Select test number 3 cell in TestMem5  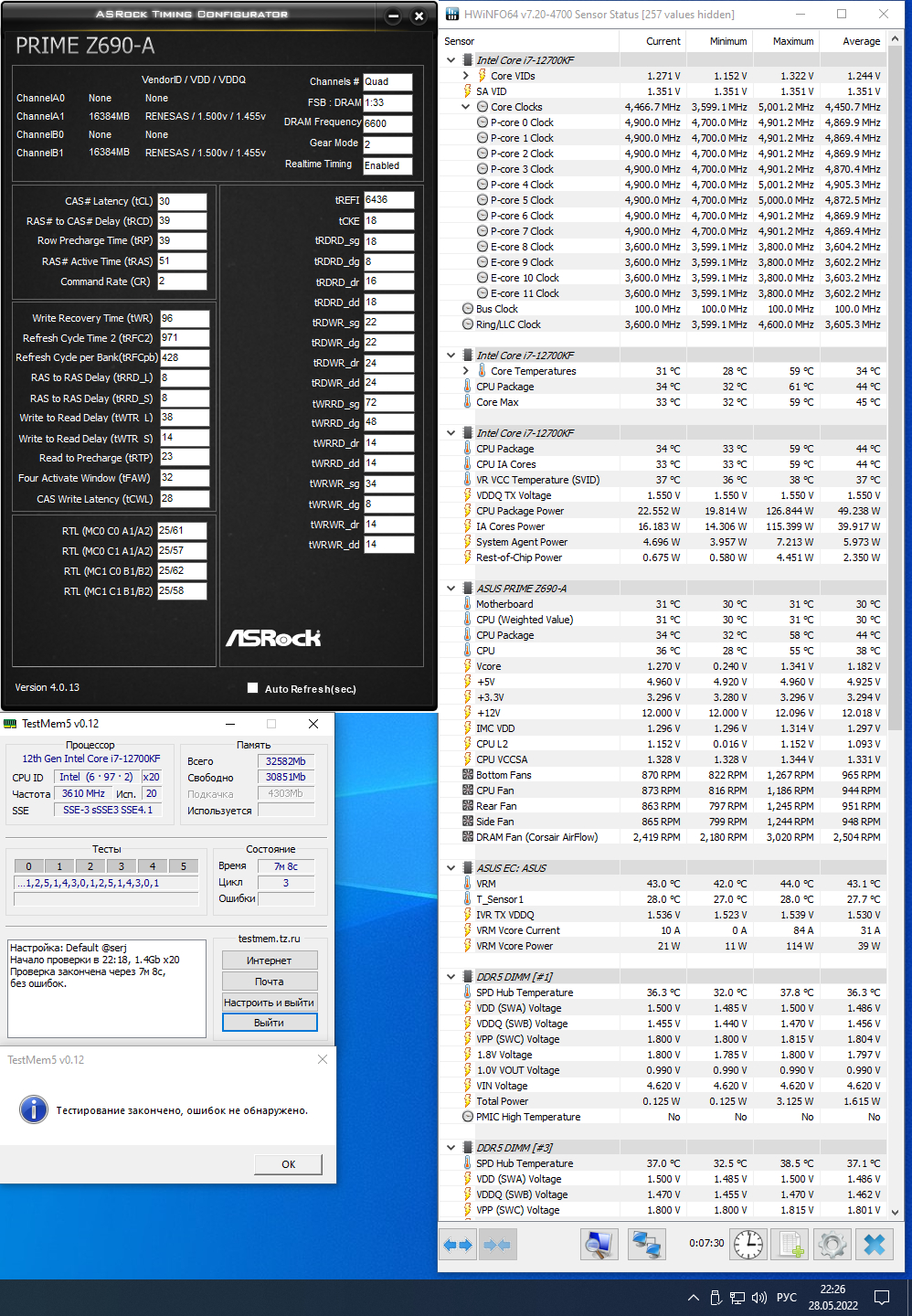(121, 866)
